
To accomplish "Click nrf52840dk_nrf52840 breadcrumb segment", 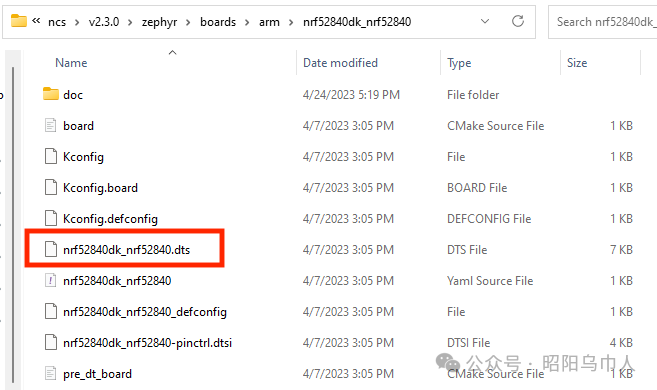I will (357, 22).
